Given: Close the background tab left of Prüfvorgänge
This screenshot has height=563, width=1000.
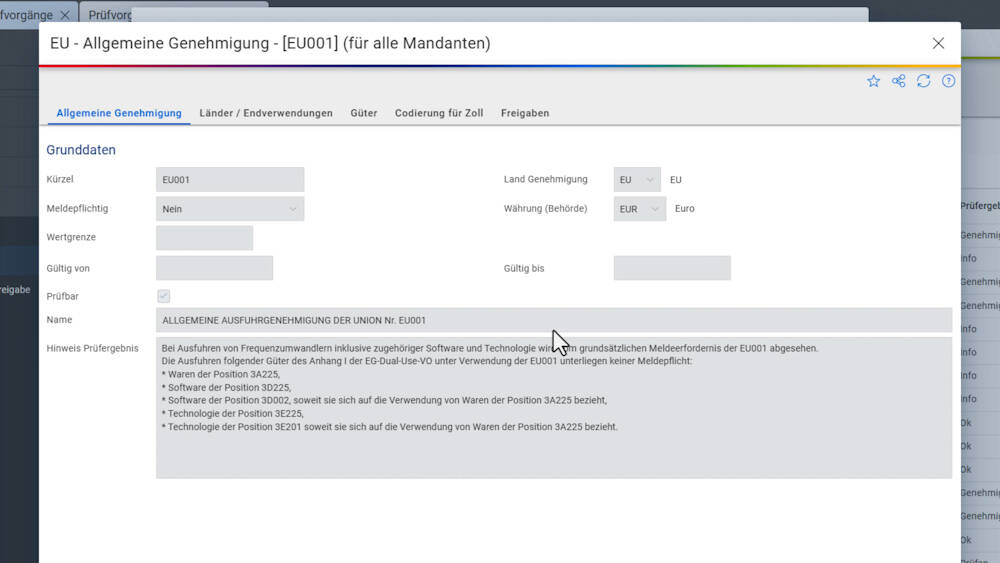Looking at the screenshot, I should (x=65, y=15).
